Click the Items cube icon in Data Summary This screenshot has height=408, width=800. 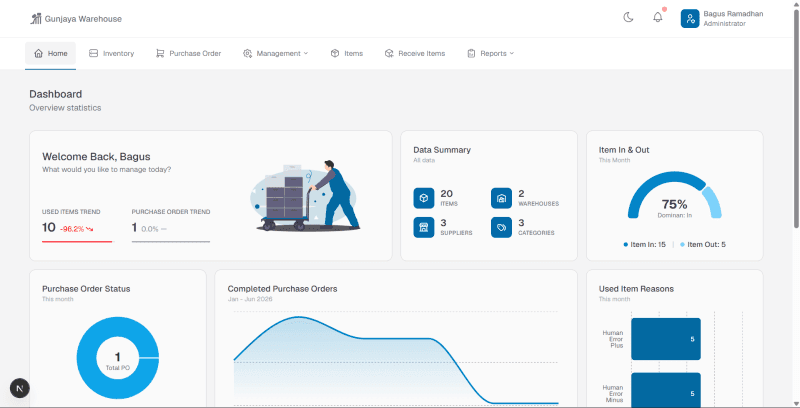coord(423,198)
